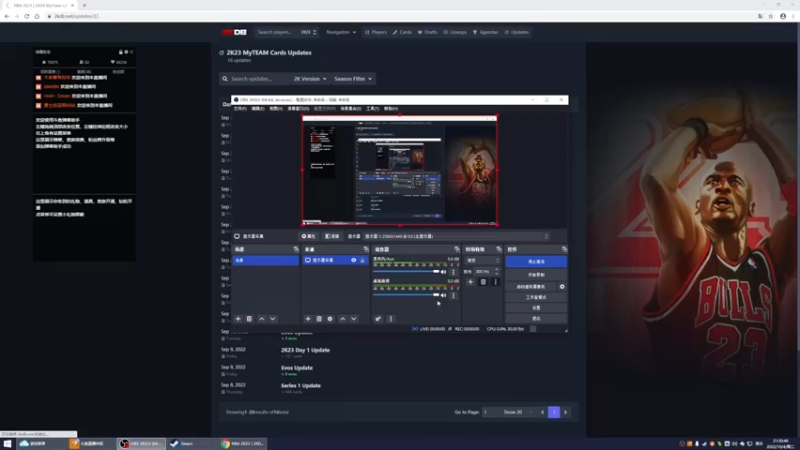Adjust the Mic/Aux volume slider
Image resolution: width=800 pixels, height=450 pixels.
(406, 272)
